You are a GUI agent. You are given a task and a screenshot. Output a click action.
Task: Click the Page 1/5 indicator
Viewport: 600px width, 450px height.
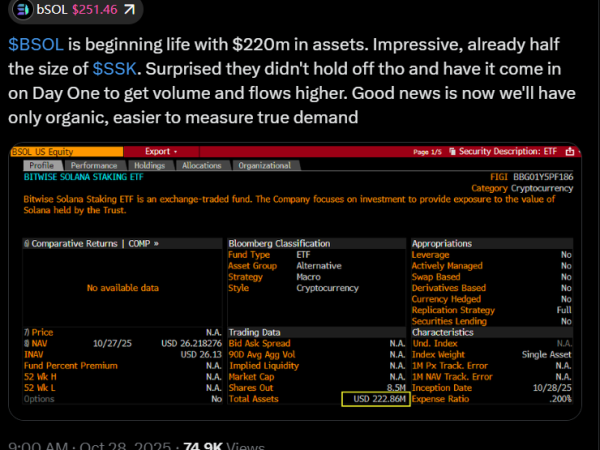coord(427,152)
